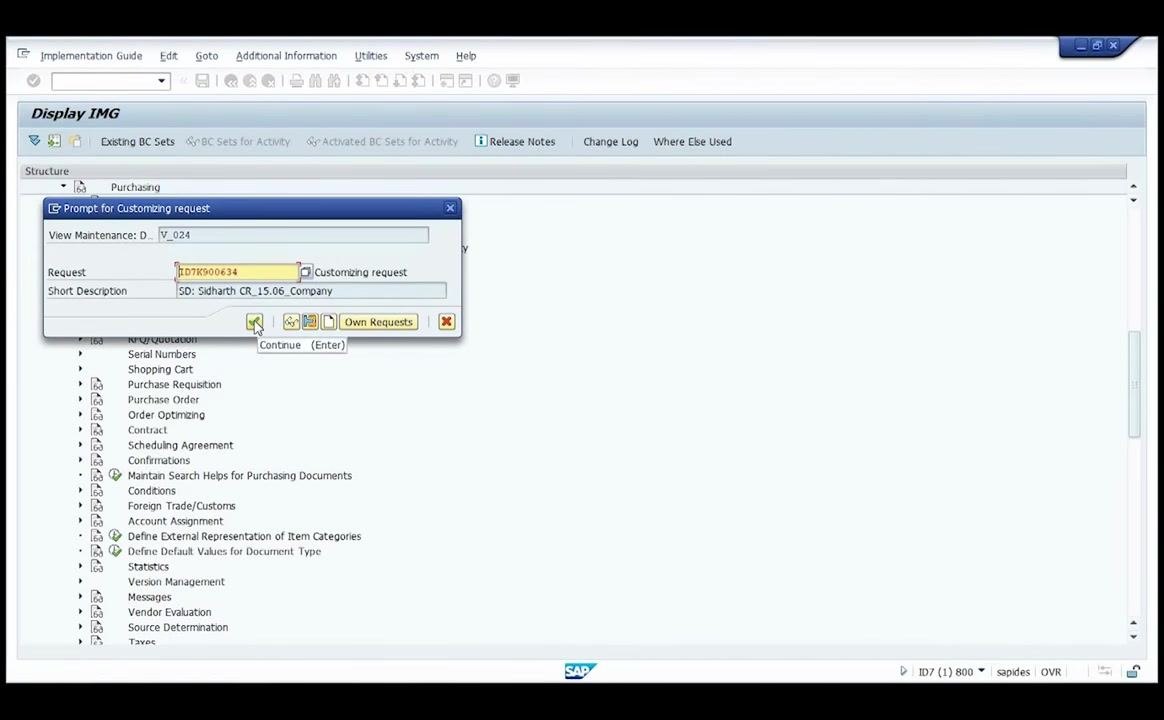The image size is (1164, 720).
Task: Click the Customize Local Layout monitor icon
Action: pos(513,81)
